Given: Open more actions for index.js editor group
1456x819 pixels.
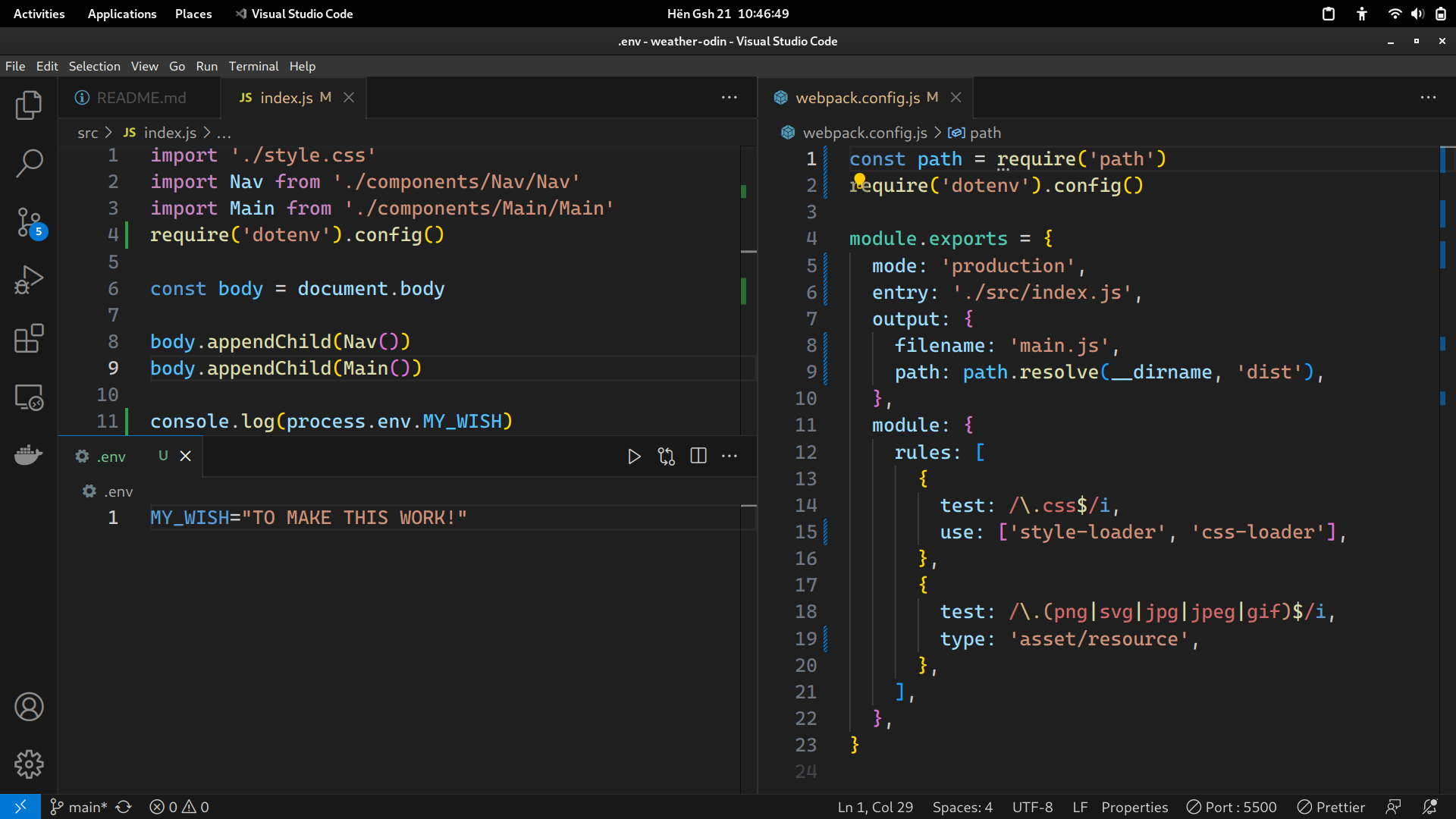Looking at the screenshot, I should coord(730,97).
